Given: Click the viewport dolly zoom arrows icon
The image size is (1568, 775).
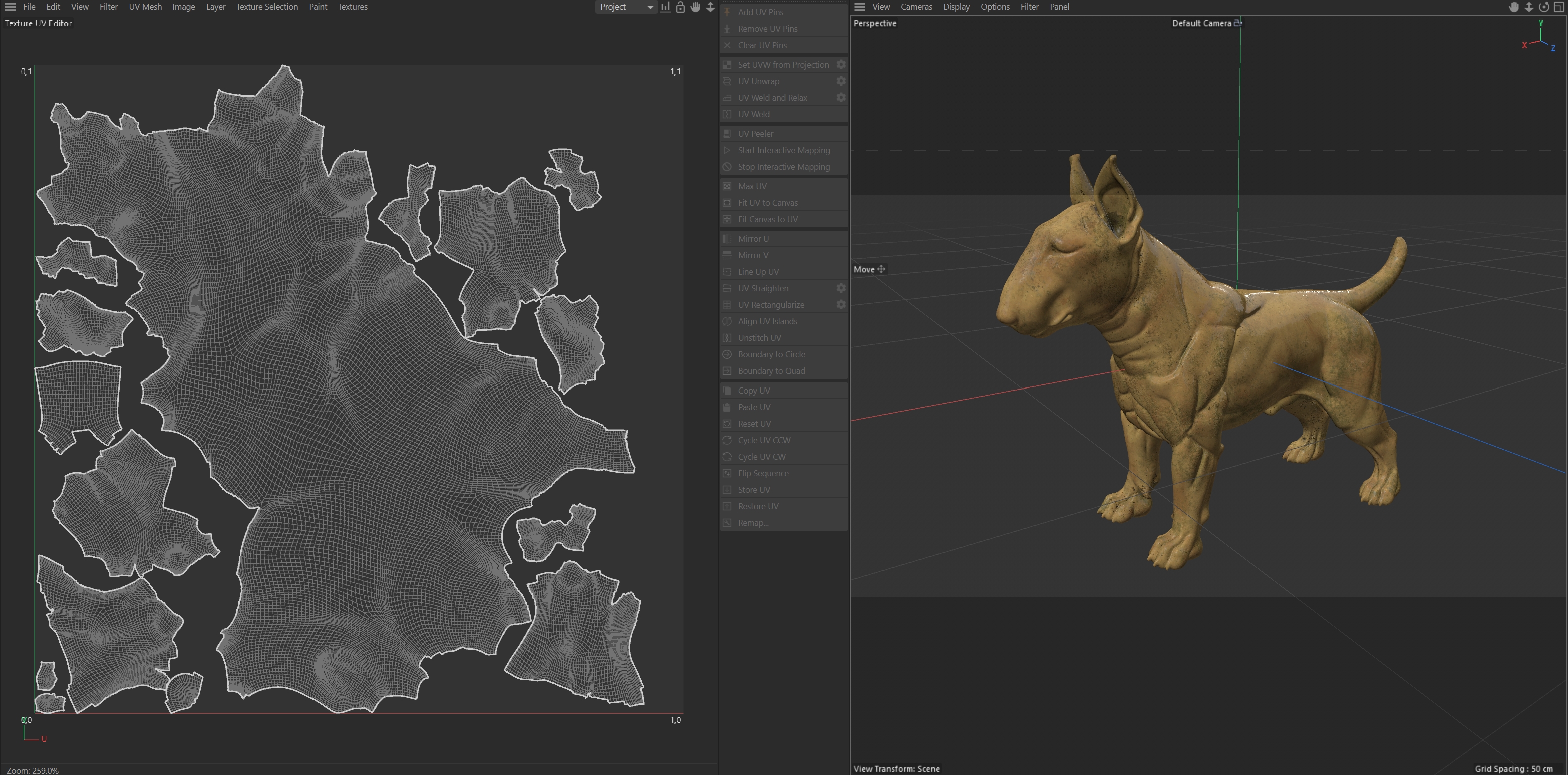Looking at the screenshot, I should point(1529,7).
